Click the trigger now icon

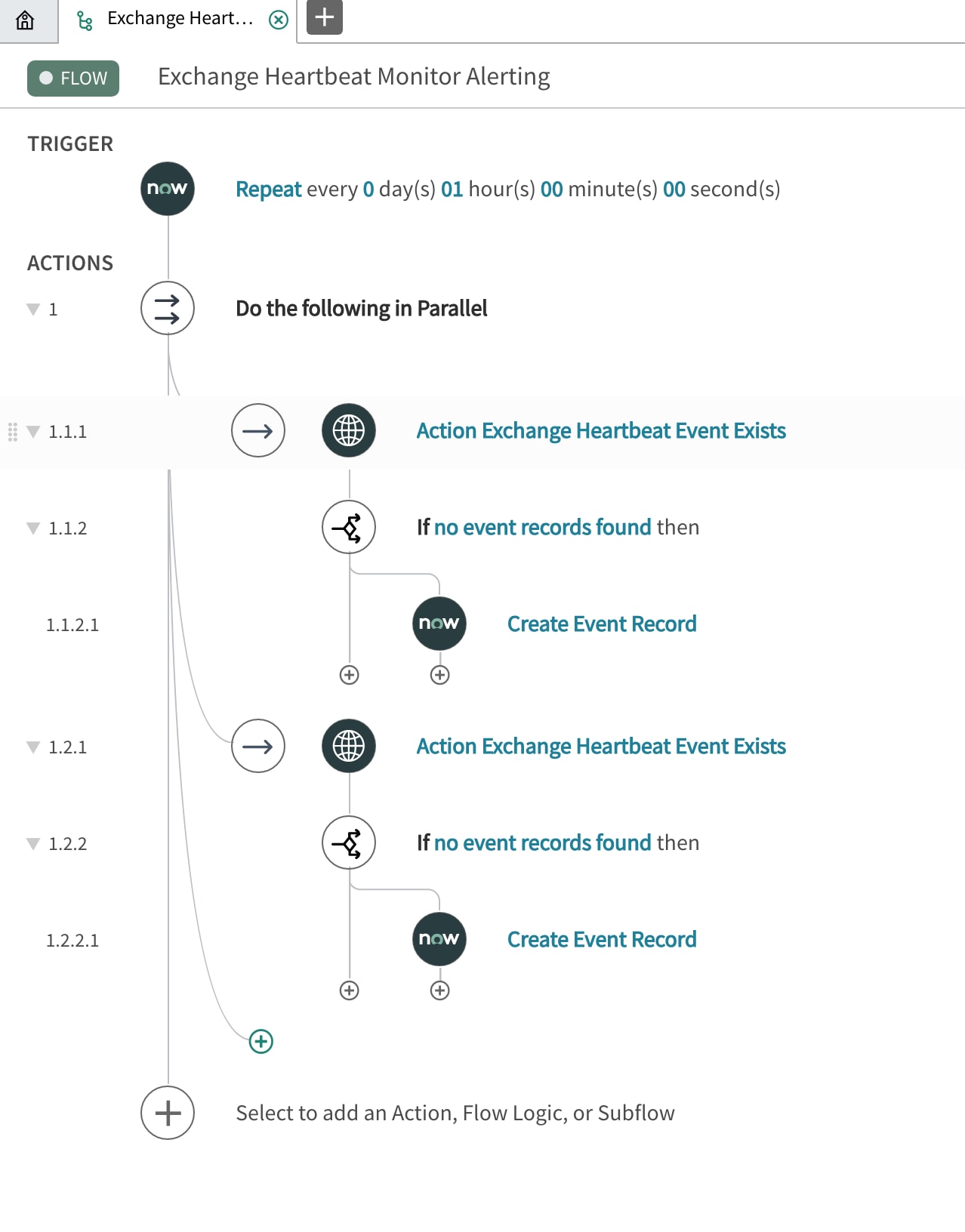pos(168,189)
